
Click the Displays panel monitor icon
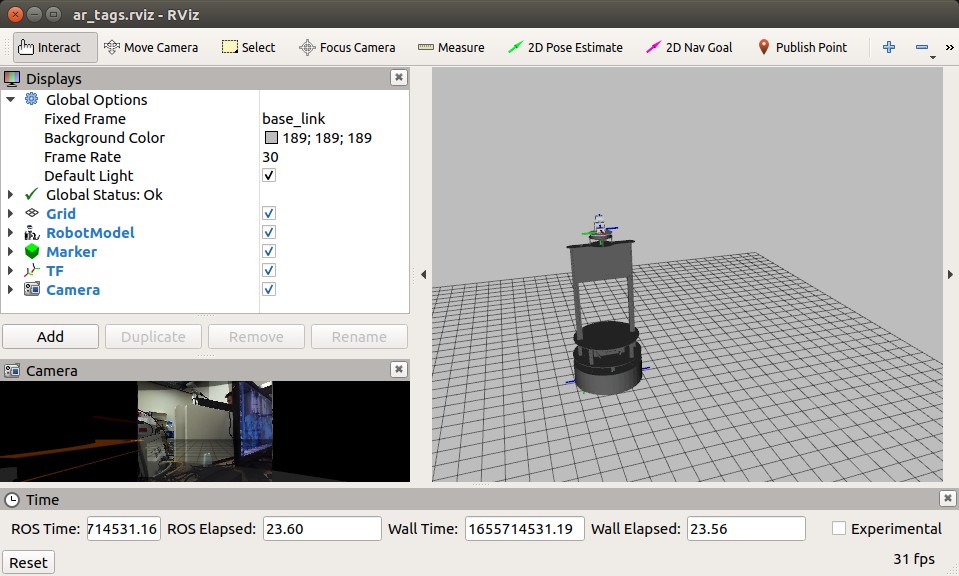pyautogui.click(x=12, y=78)
